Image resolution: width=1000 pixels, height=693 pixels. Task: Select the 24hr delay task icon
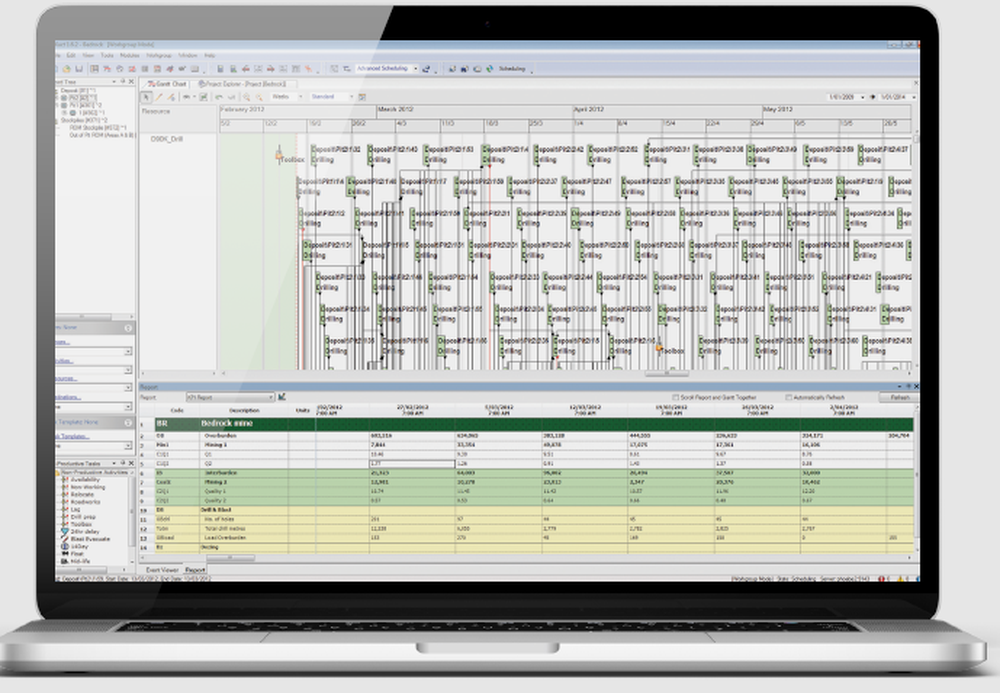pos(64,532)
